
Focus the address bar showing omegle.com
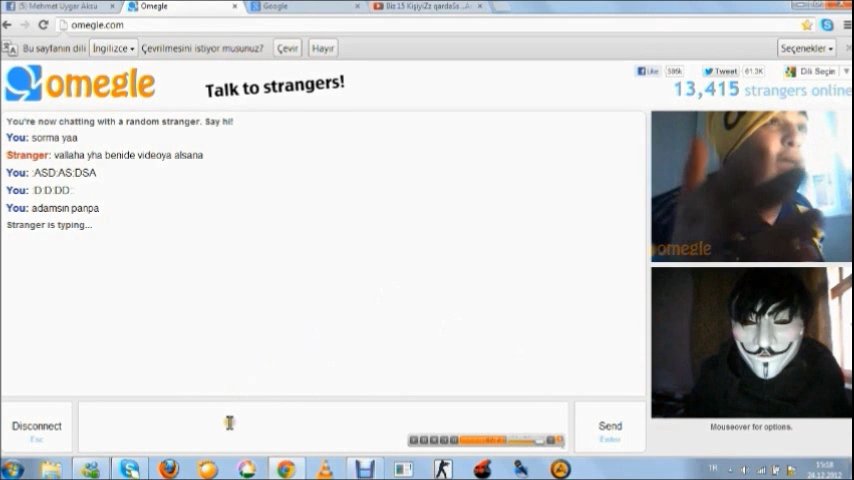[428, 25]
